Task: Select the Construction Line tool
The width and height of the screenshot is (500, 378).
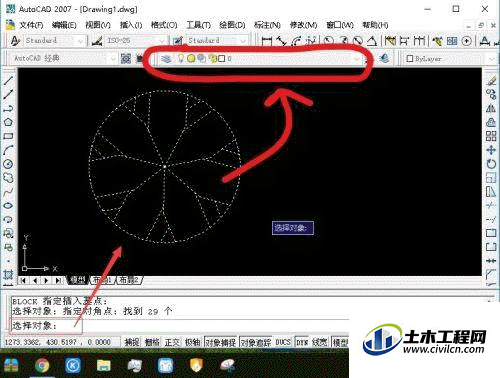Action: tap(8, 95)
